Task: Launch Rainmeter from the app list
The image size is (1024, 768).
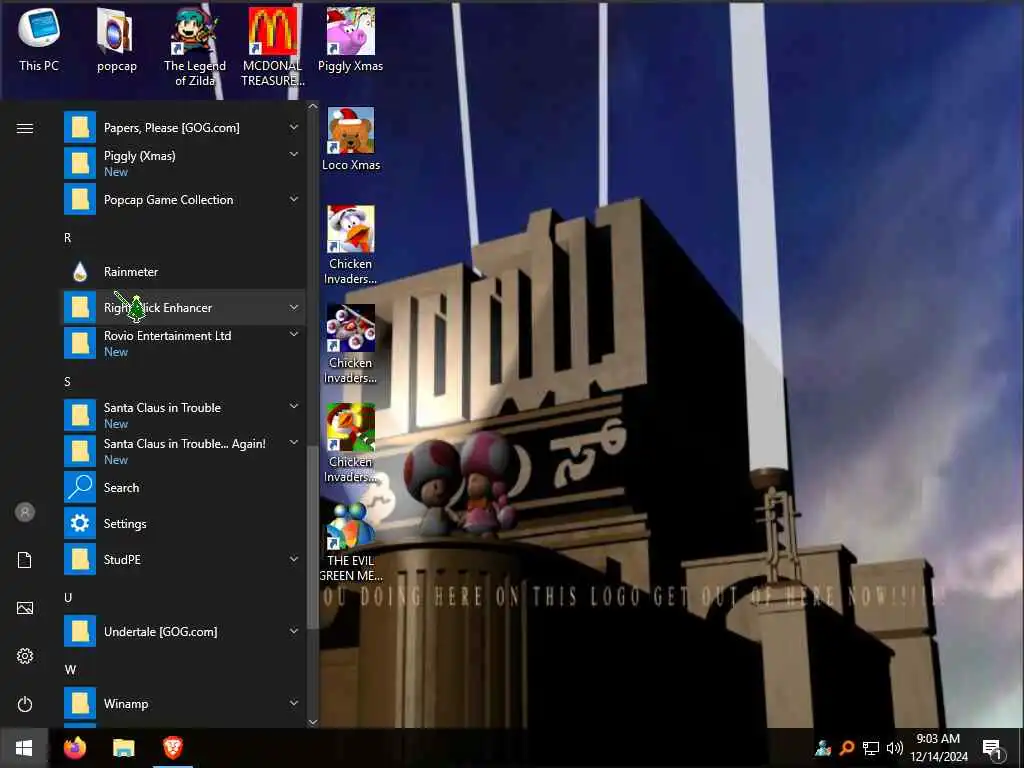Action: coord(184,272)
